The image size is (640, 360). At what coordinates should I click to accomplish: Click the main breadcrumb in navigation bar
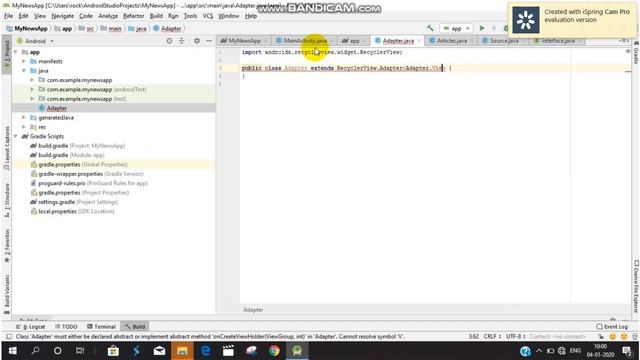[111, 29]
